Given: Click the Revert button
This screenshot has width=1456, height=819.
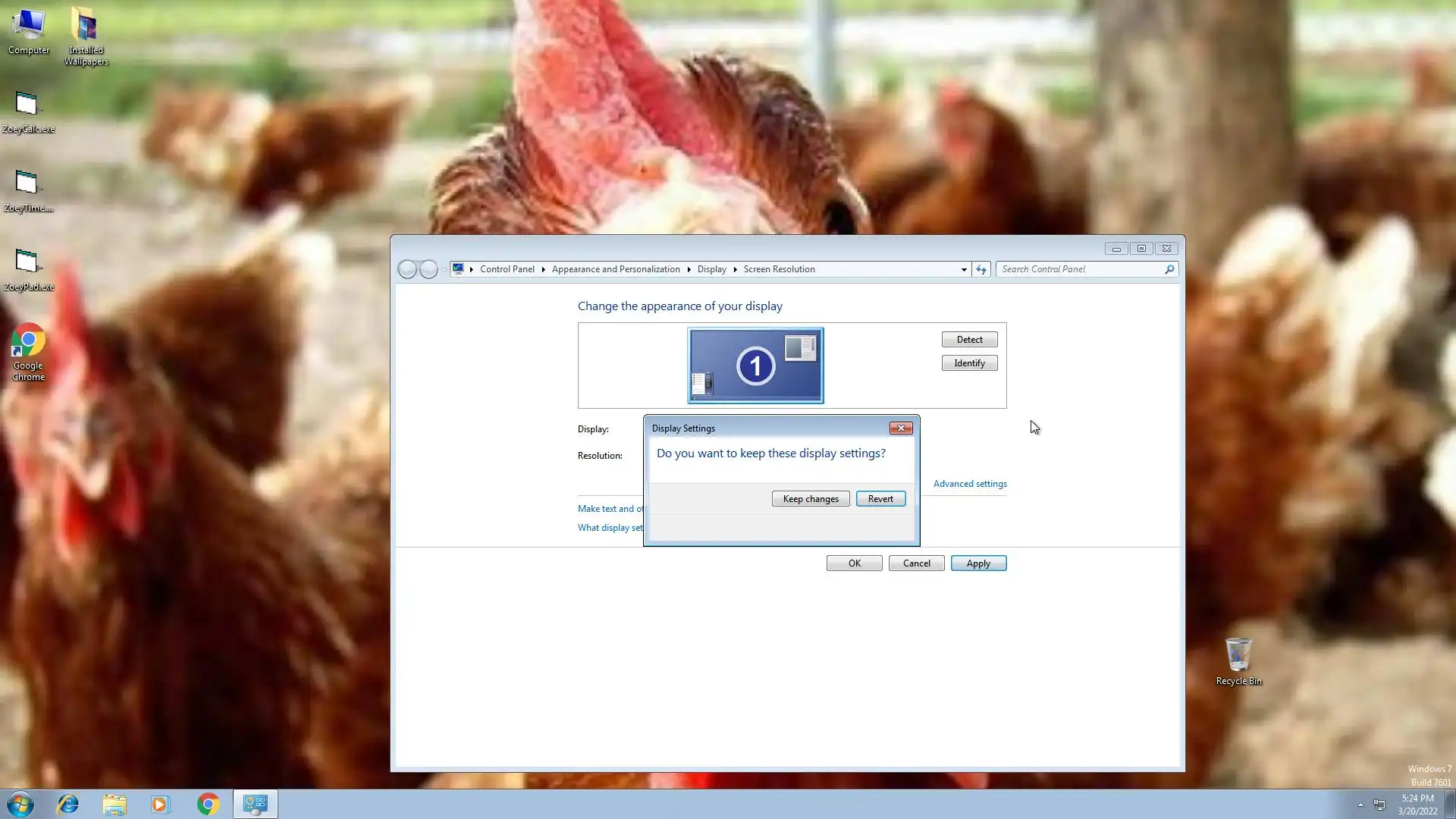Looking at the screenshot, I should 880,499.
